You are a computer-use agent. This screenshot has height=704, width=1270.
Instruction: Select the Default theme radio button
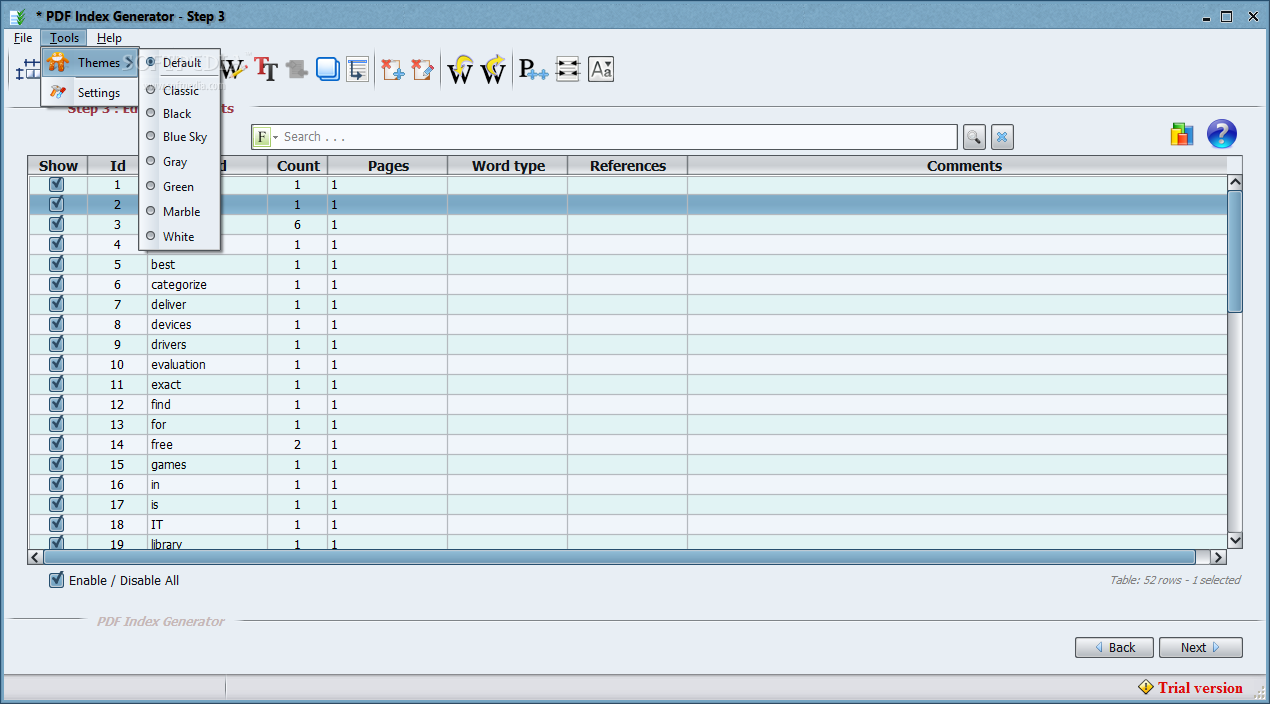(151, 62)
